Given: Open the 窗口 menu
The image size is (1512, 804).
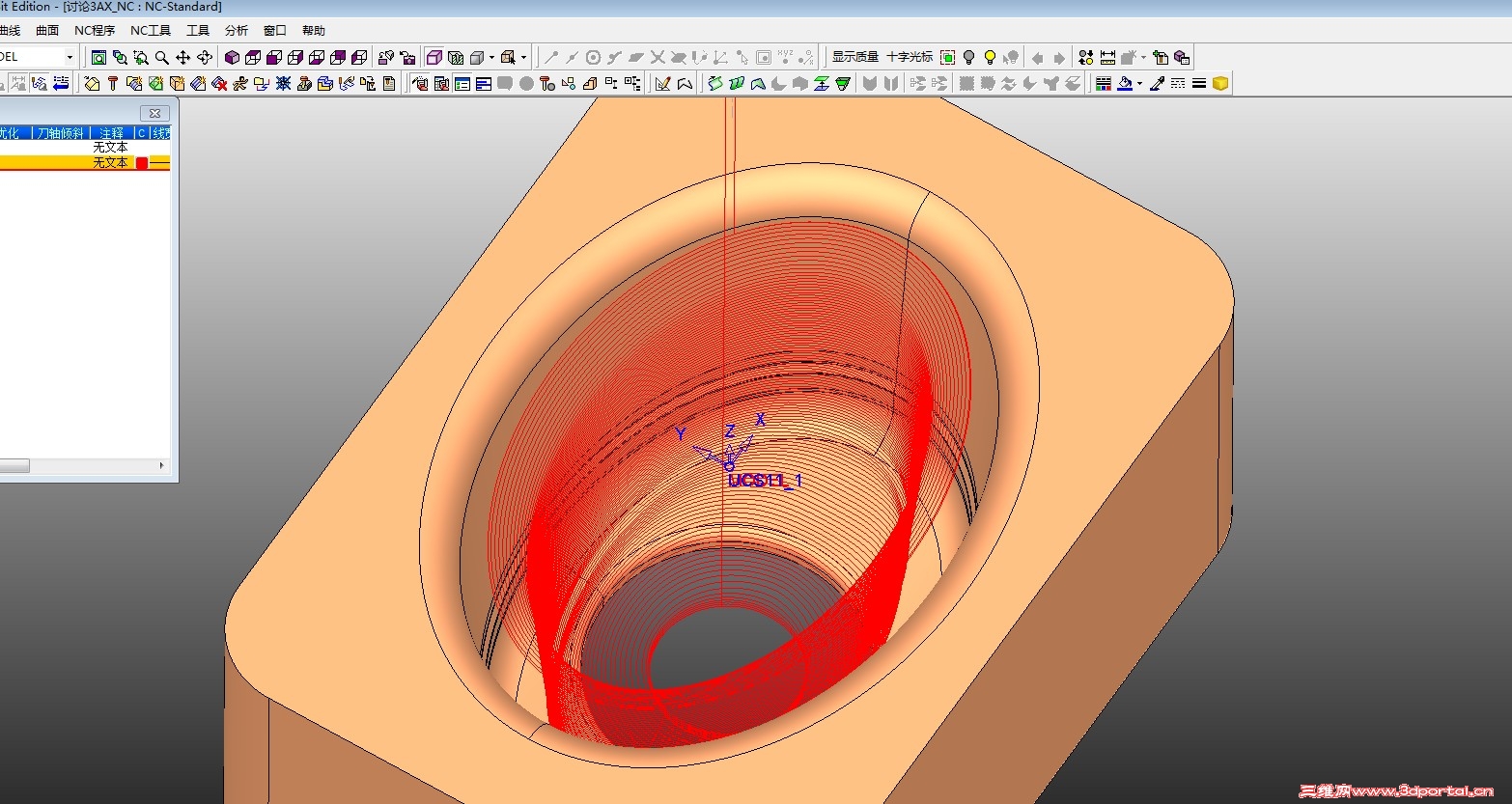Looking at the screenshot, I should (275, 31).
